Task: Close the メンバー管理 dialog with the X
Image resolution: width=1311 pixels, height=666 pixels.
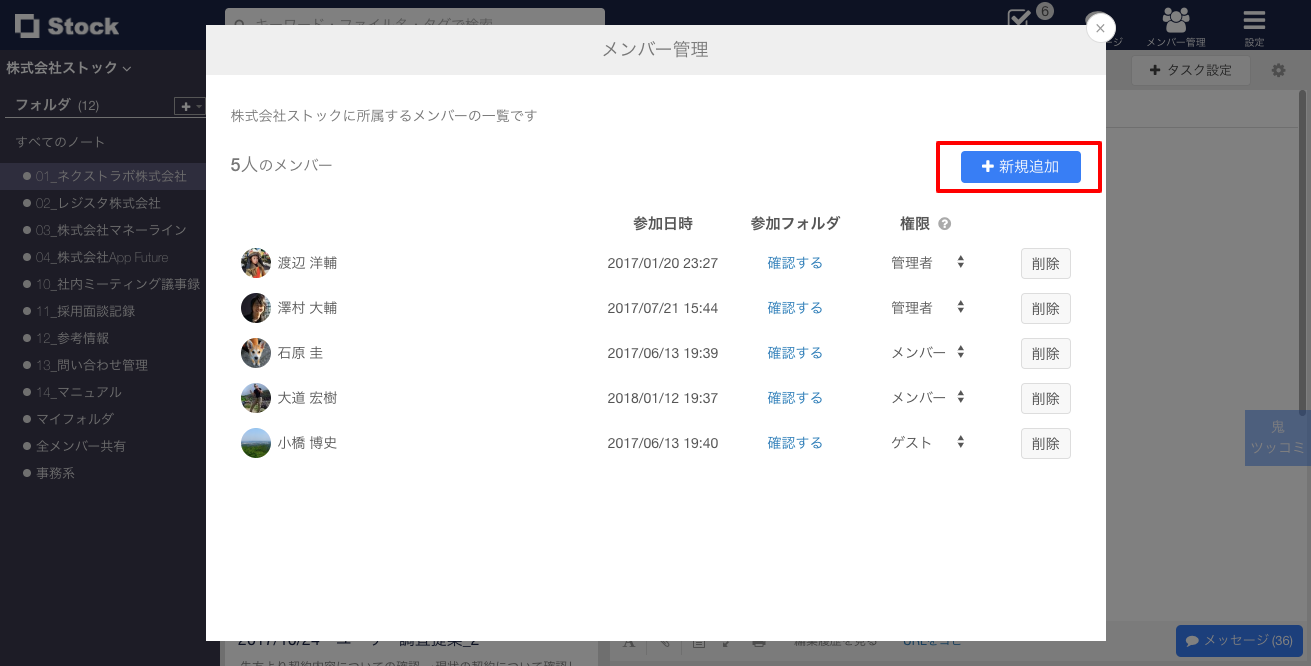Action: 1100,27
